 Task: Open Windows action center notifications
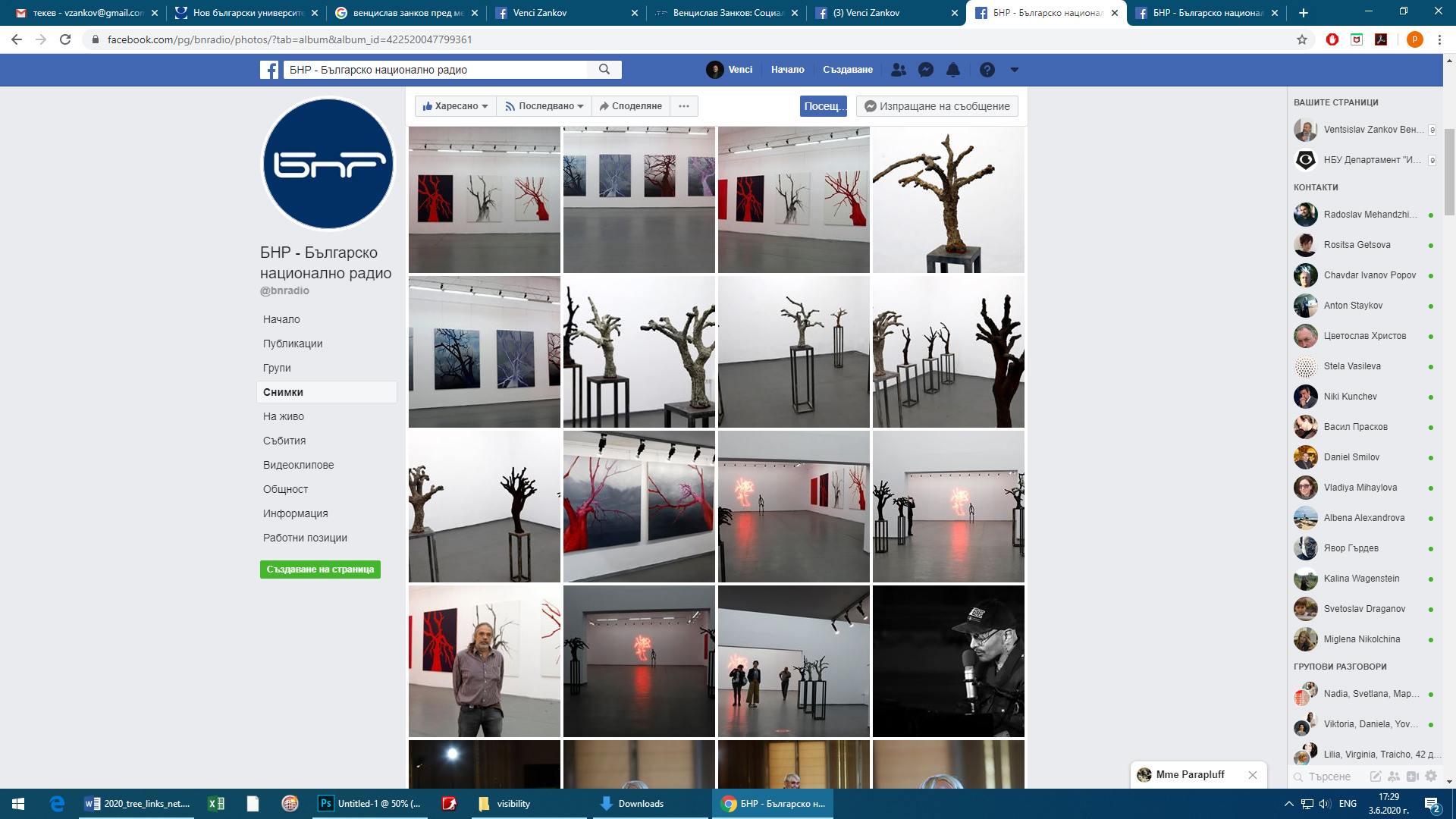(x=1432, y=804)
